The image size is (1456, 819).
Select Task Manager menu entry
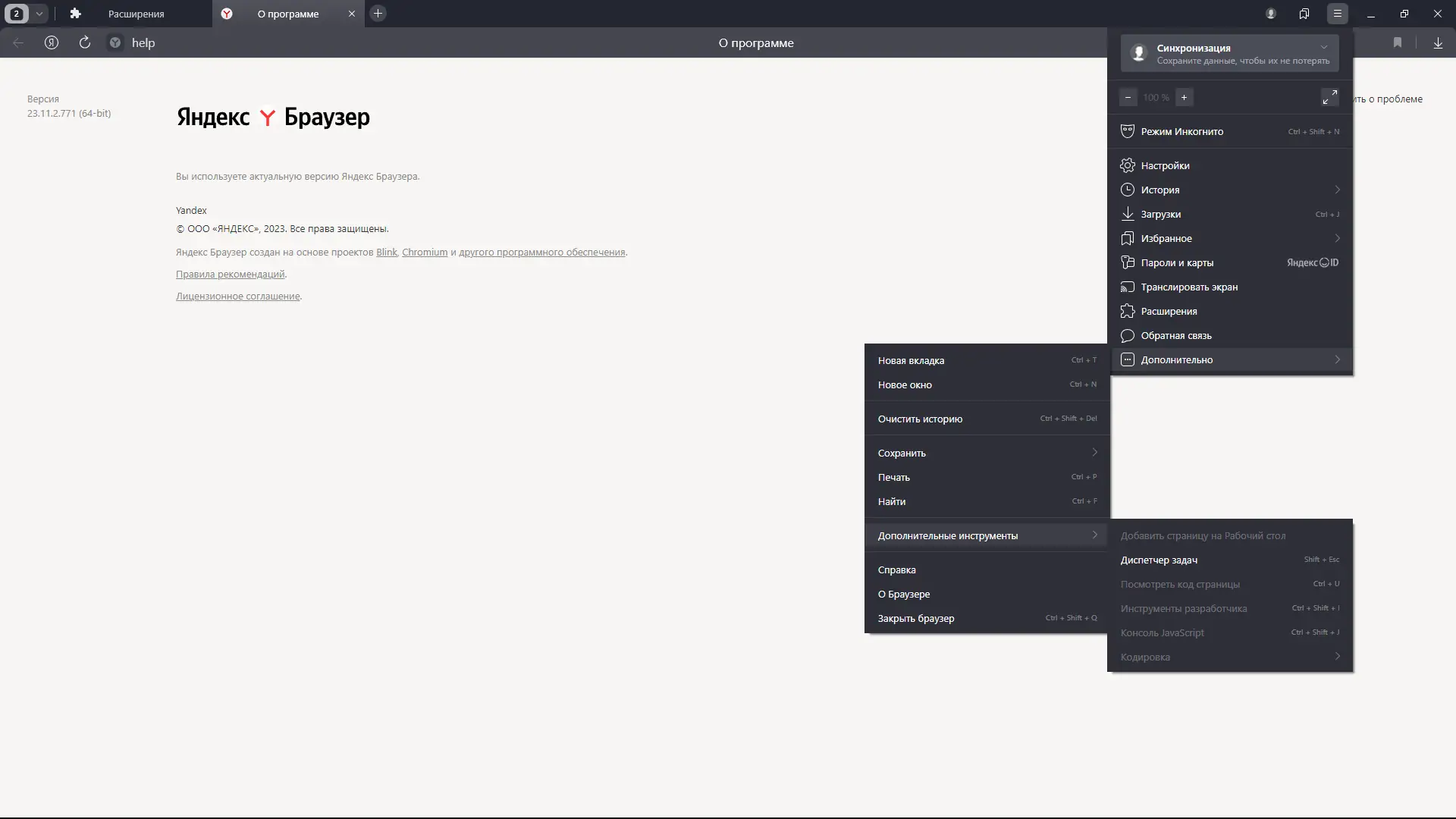[1159, 560]
